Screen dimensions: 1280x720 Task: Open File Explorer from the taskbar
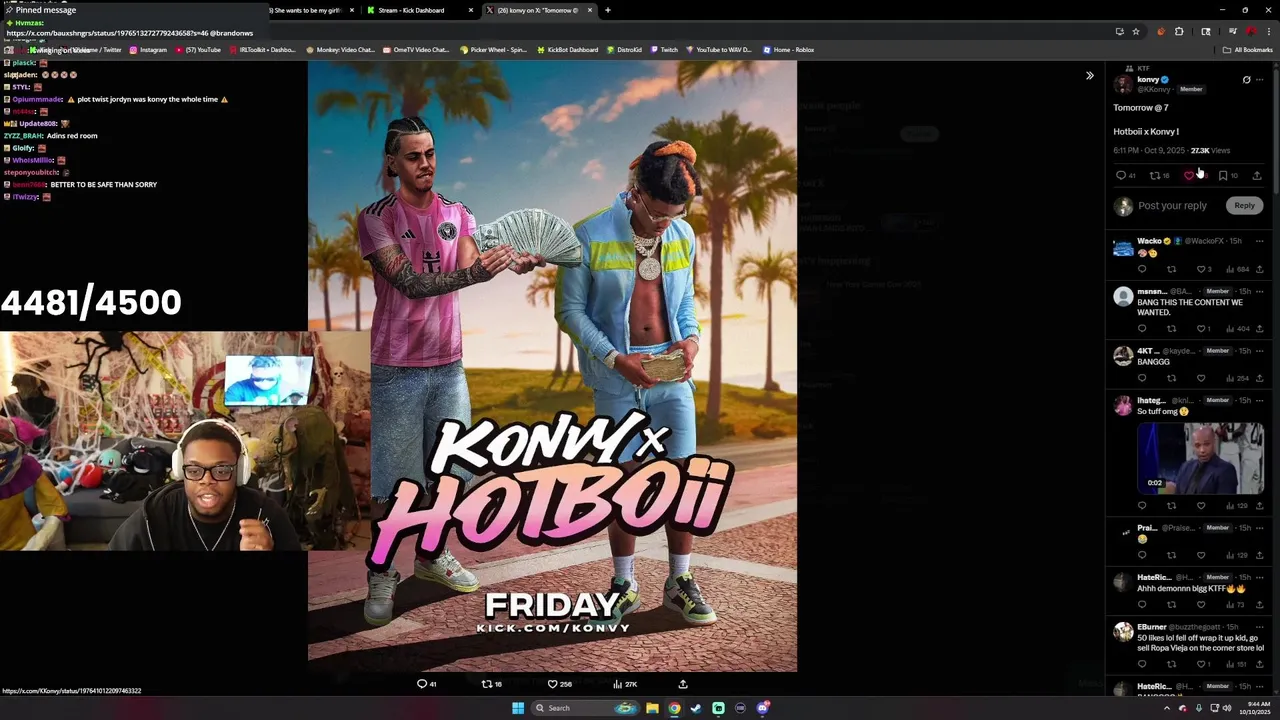[x=652, y=708]
